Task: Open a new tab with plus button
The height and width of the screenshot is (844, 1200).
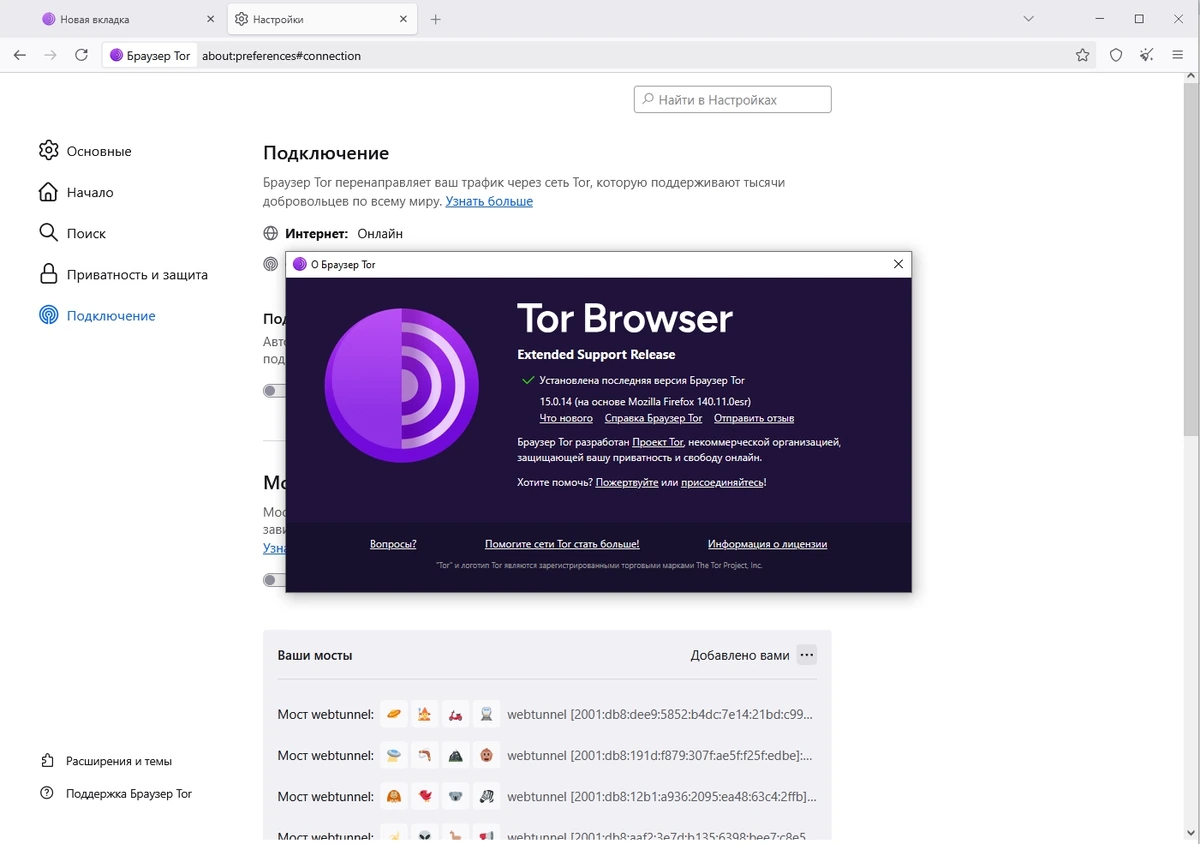Action: click(436, 19)
